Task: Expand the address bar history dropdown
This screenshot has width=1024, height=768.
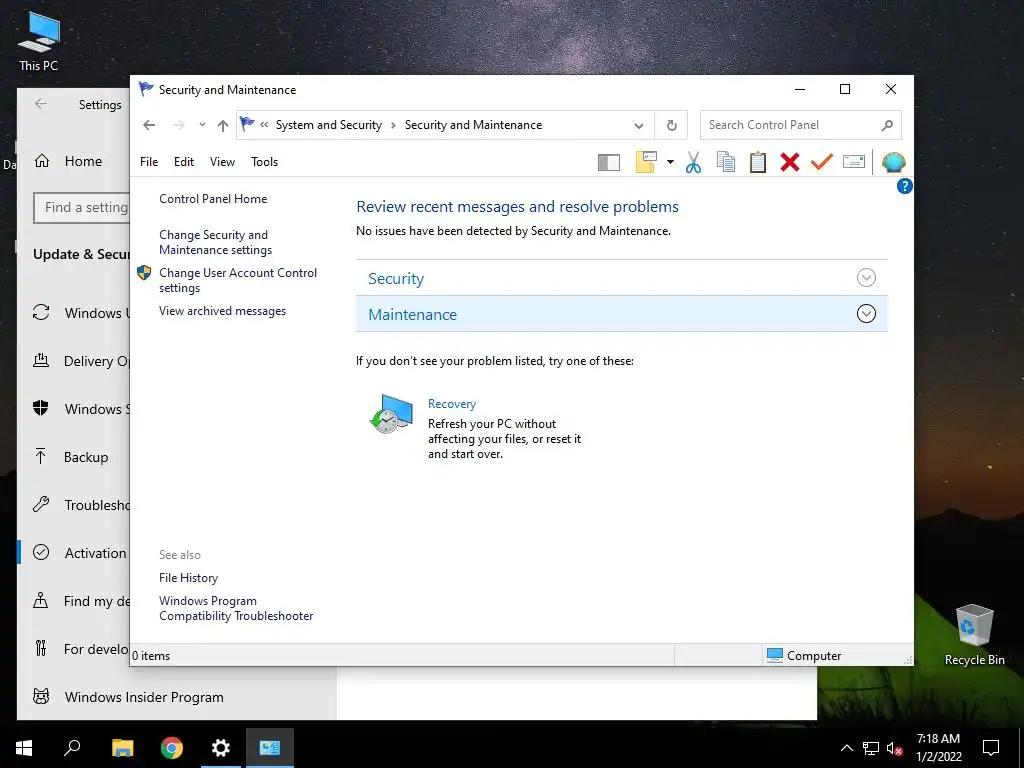Action: point(639,125)
